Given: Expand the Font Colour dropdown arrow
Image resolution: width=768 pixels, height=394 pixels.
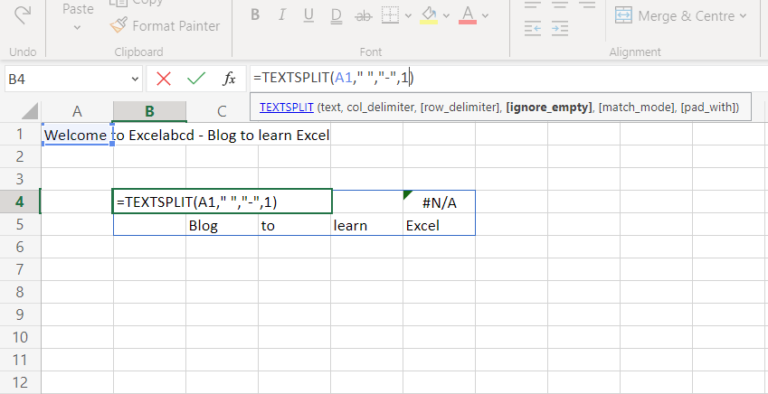Looking at the screenshot, I should click(485, 16).
